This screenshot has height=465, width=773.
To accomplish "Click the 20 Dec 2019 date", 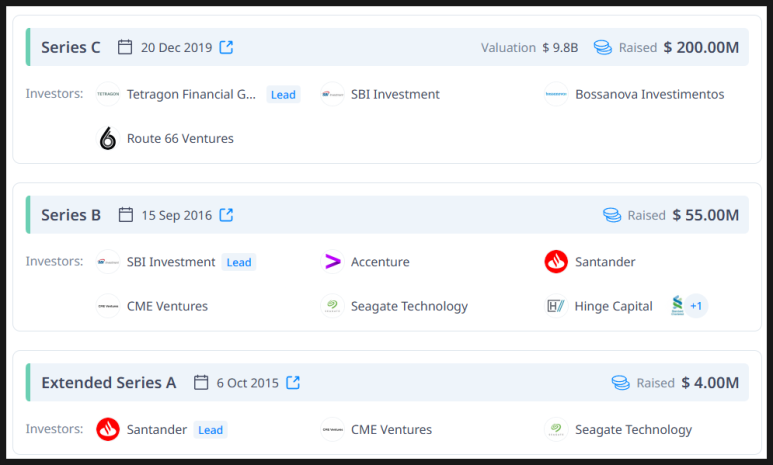I will click(x=176, y=47).
